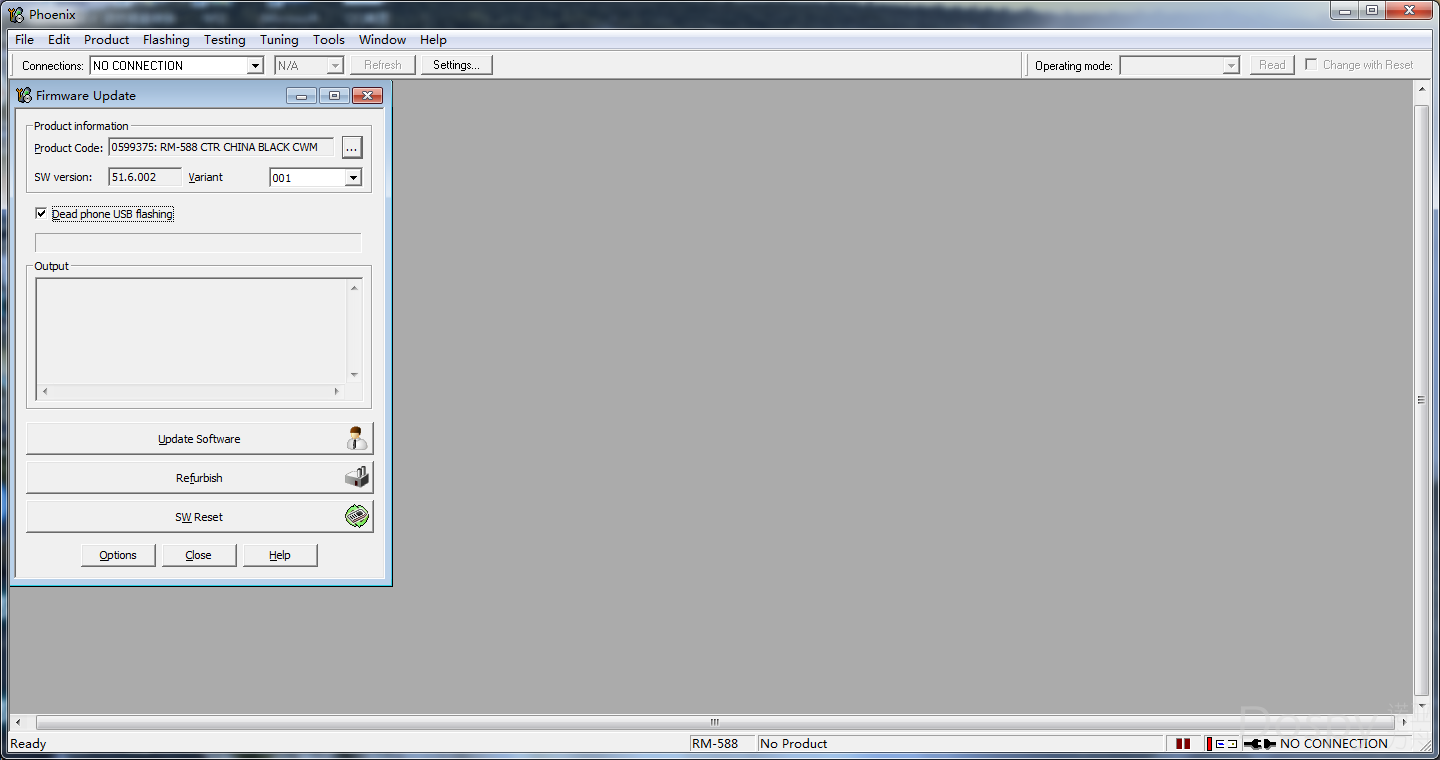Viewport: 1440px width, 760px height.
Task: Click 'Ready' status bar text
Action: tap(28, 743)
